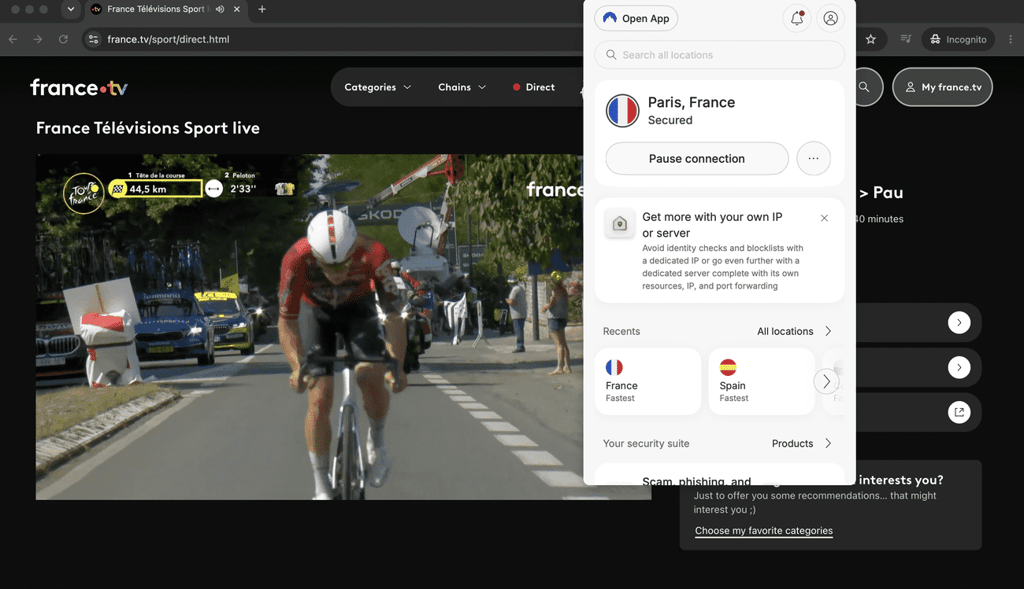Open Products in security suite
Image resolution: width=1024 pixels, height=589 pixels.
pos(801,443)
